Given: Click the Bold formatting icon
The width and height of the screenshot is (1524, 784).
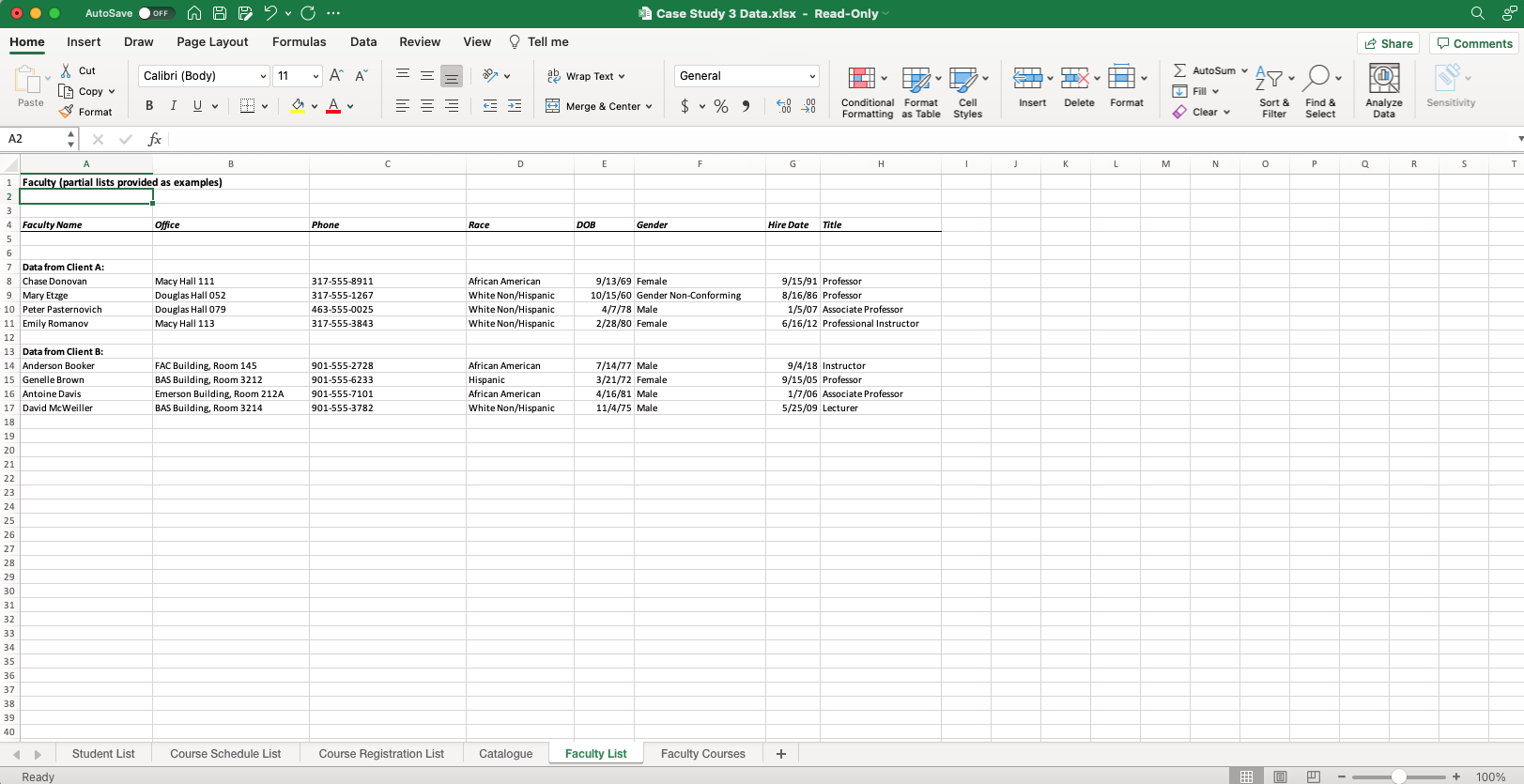Looking at the screenshot, I should pyautogui.click(x=149, y=106).
